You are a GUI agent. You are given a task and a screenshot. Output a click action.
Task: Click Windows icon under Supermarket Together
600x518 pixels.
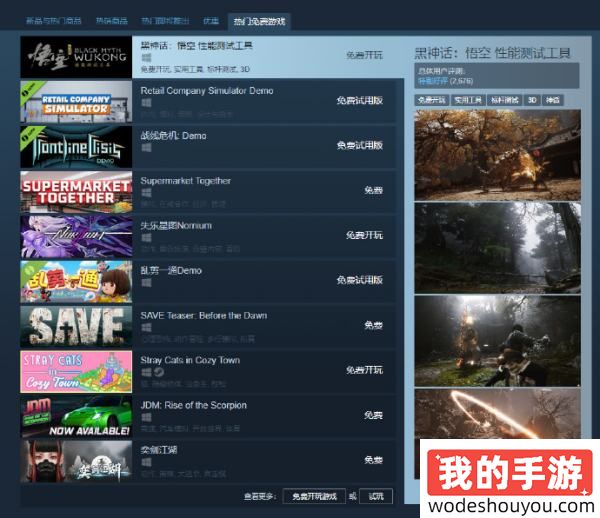pyautogui.click(x=146, y=193)
